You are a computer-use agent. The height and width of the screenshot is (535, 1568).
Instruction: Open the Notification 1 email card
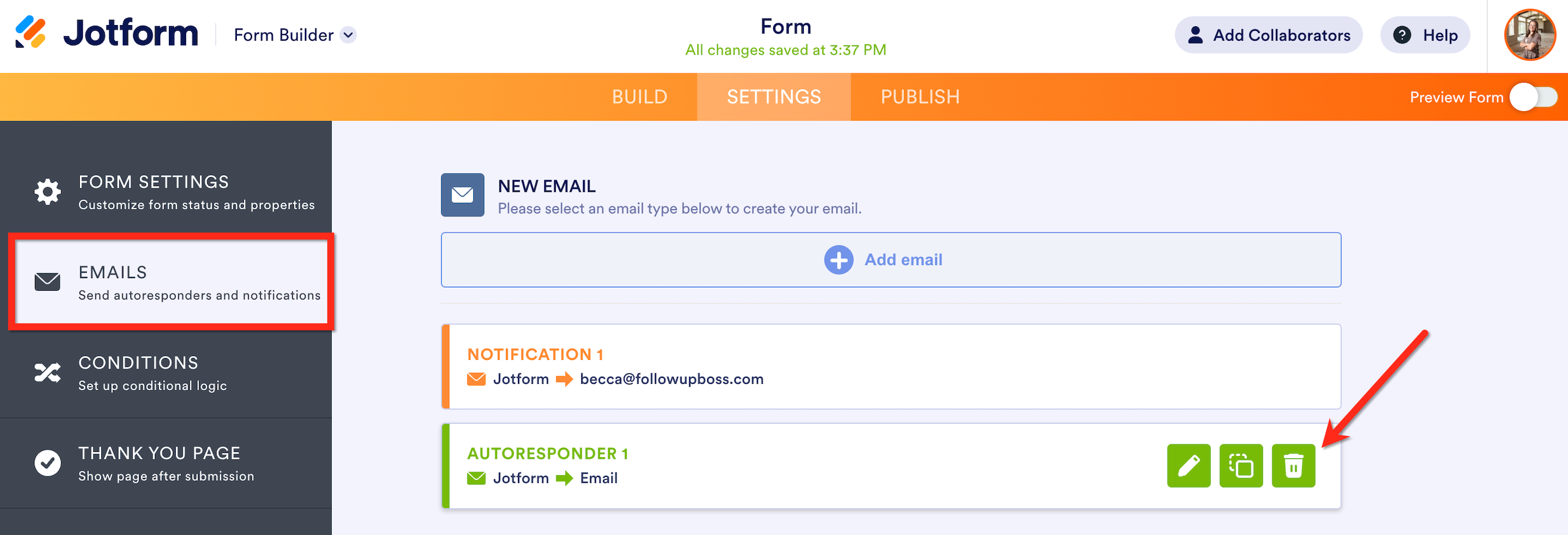tap(891, 366)
